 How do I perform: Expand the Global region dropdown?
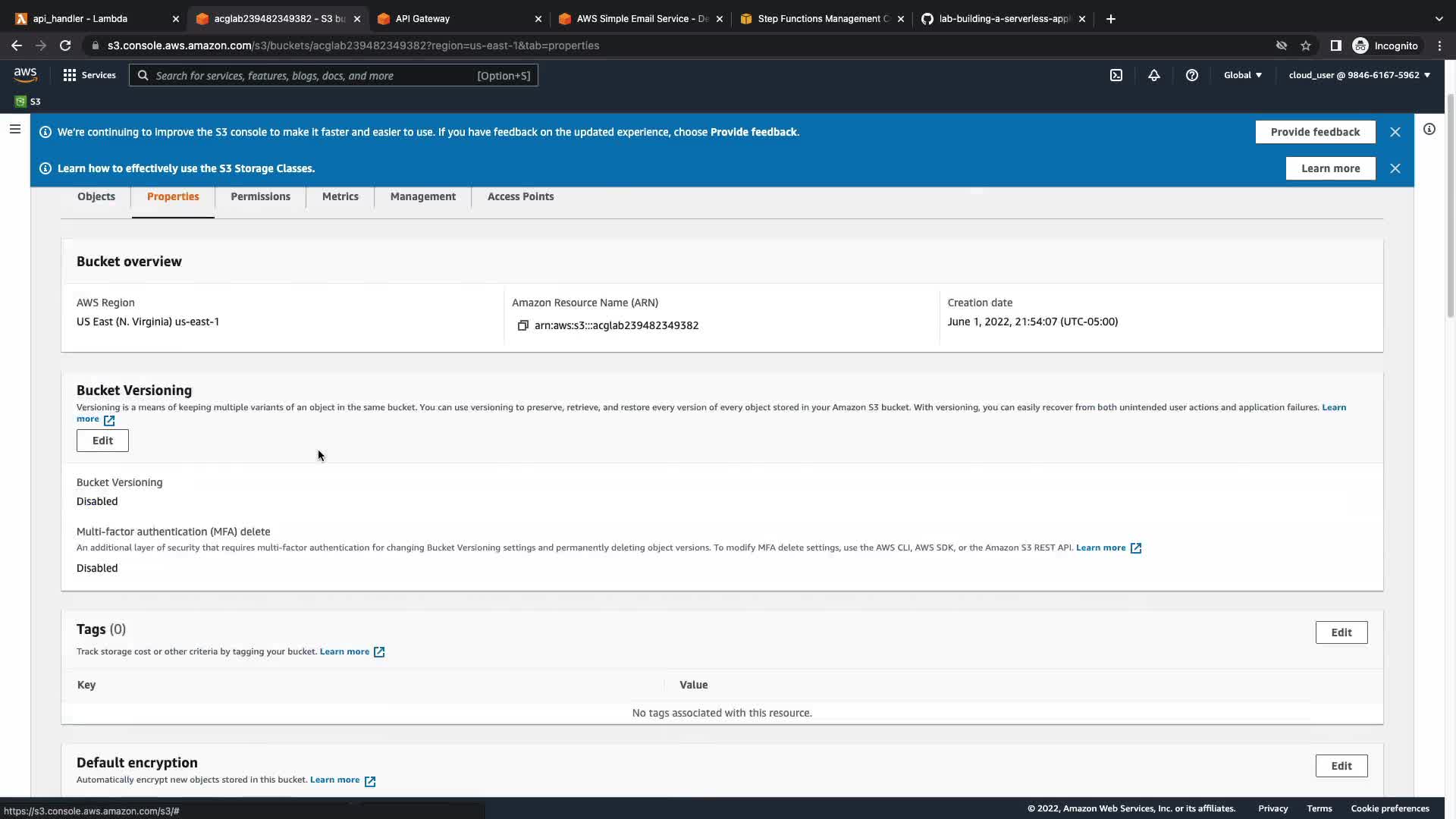tap(1242, 75)
